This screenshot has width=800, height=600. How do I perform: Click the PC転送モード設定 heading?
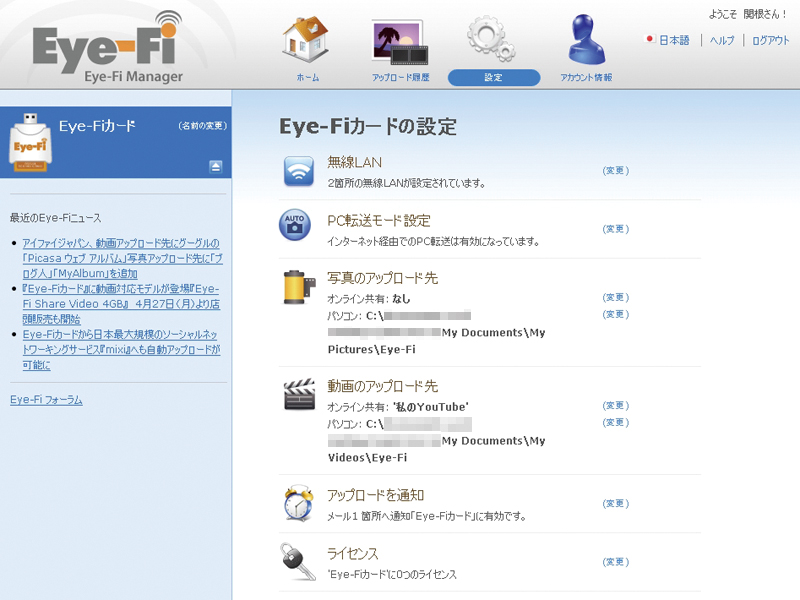(x=379, y=220)
